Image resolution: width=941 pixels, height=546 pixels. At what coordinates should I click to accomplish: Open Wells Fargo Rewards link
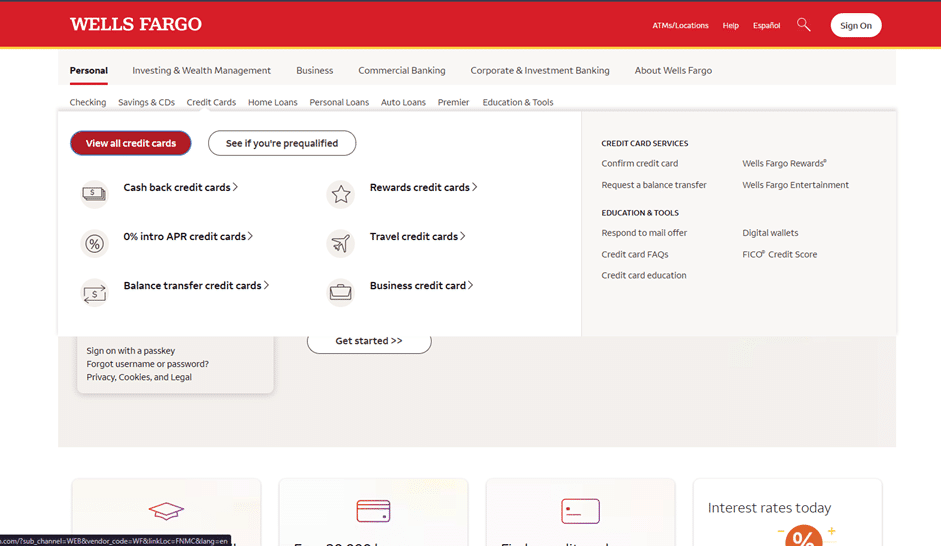[x=784, y=163]
